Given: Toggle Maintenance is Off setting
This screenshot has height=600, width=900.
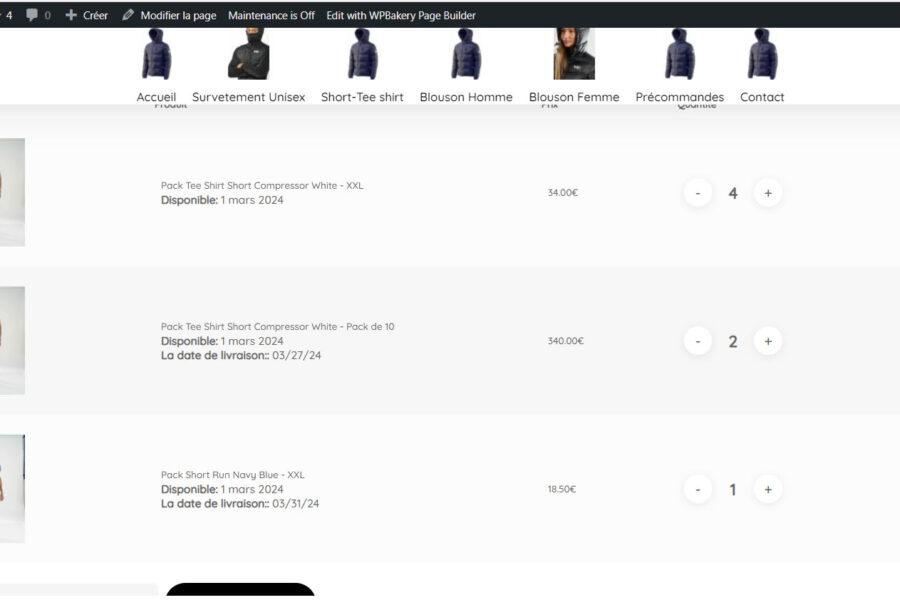Looking at the screenshot, I should (271, 16).
